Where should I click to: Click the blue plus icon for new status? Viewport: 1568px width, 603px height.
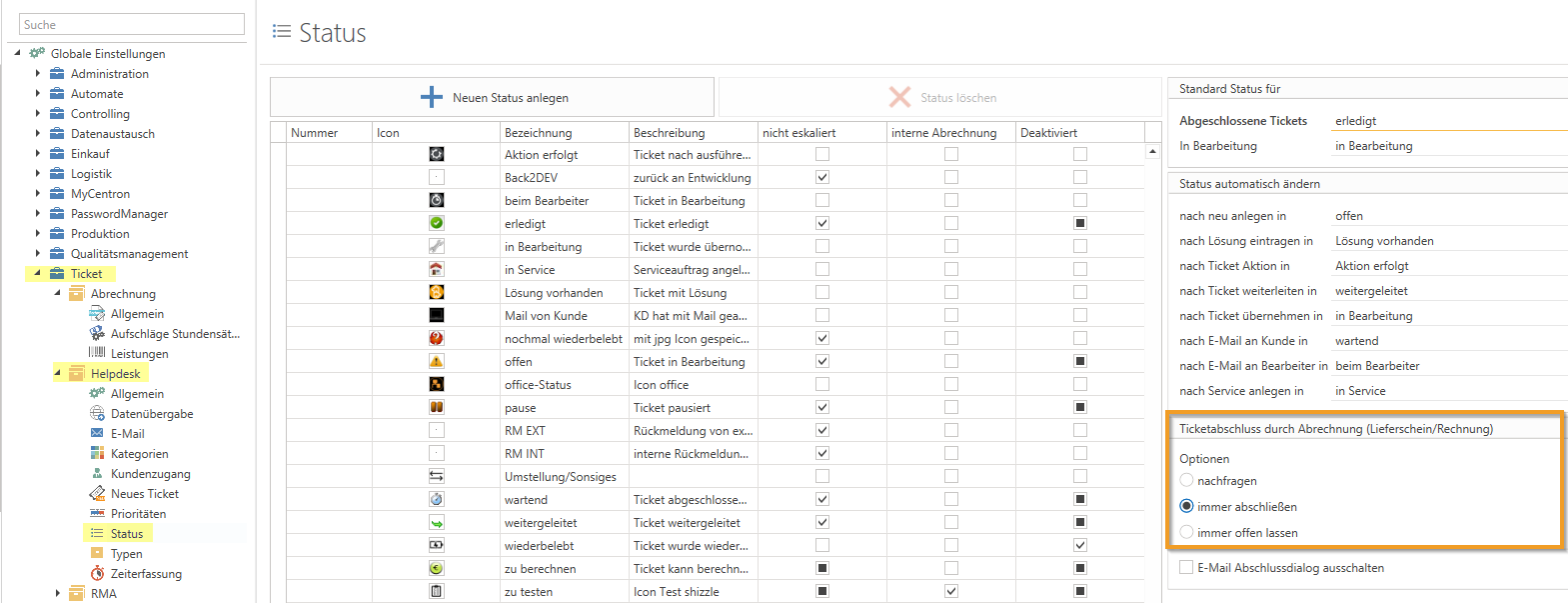tap(432, 97)
